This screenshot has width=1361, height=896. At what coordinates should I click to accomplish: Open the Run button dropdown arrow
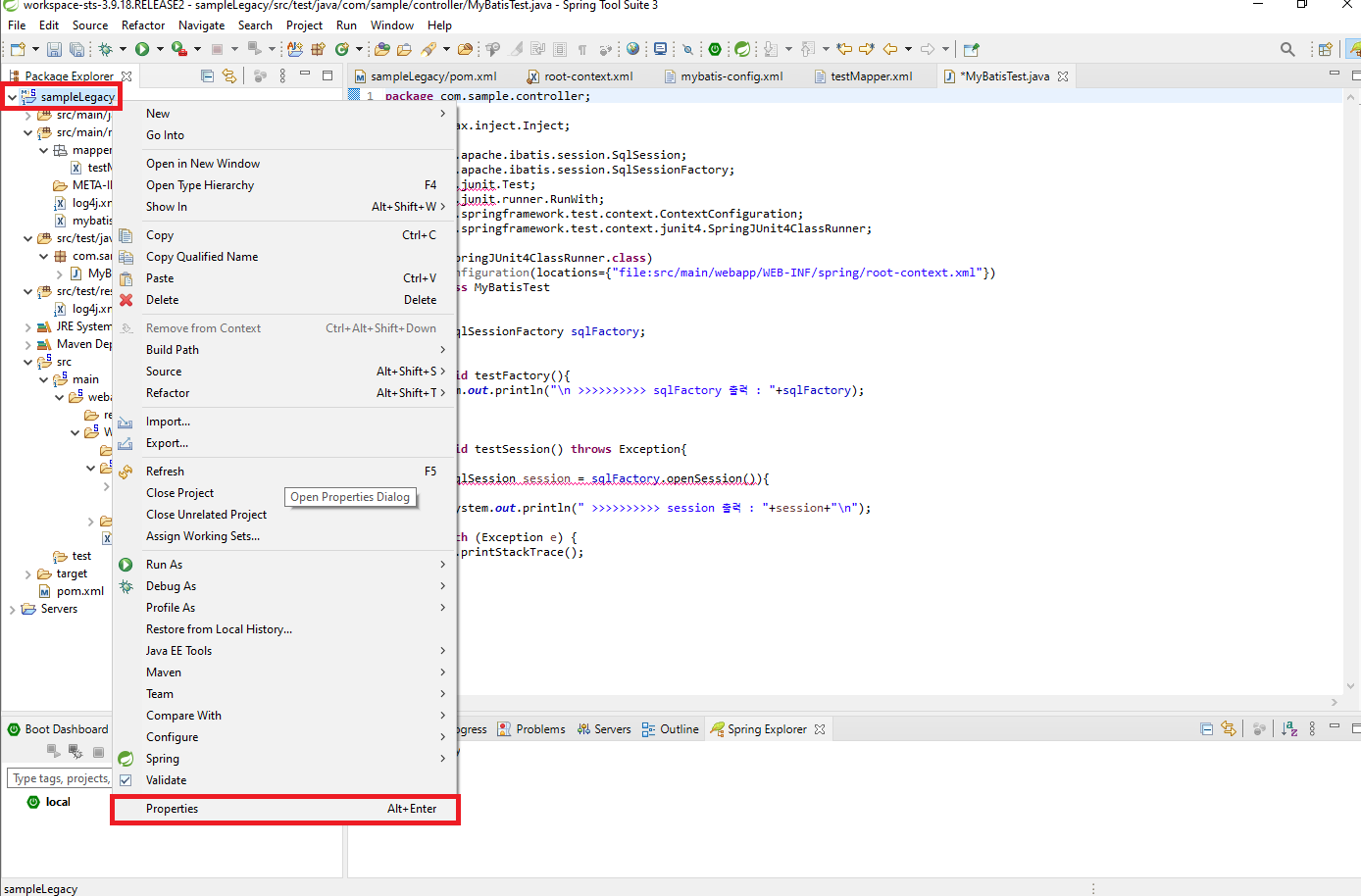pos(160,49)
